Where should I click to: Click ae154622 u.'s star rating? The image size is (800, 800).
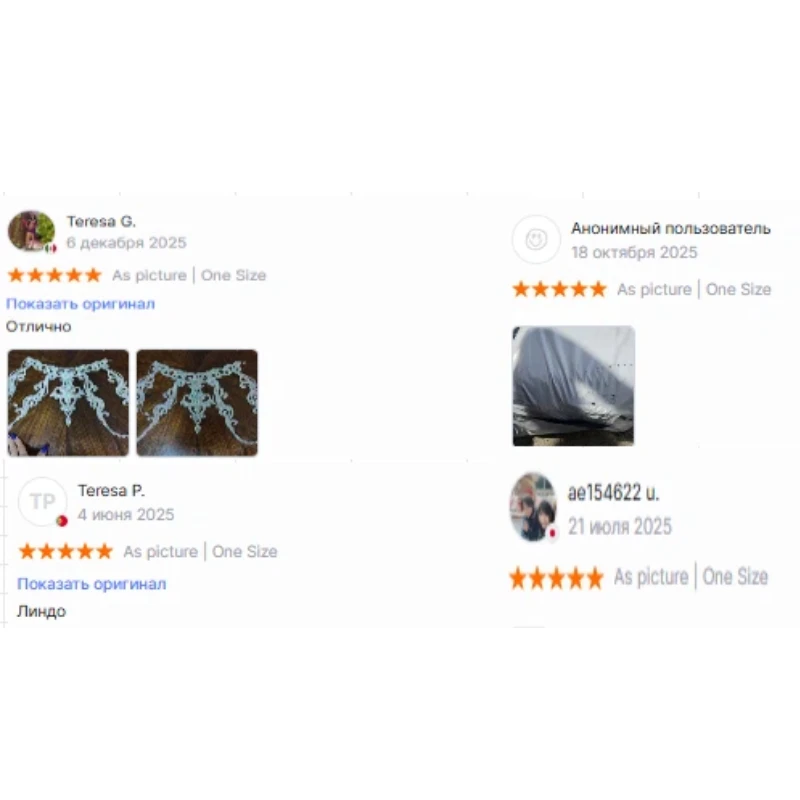click(556, 578)
